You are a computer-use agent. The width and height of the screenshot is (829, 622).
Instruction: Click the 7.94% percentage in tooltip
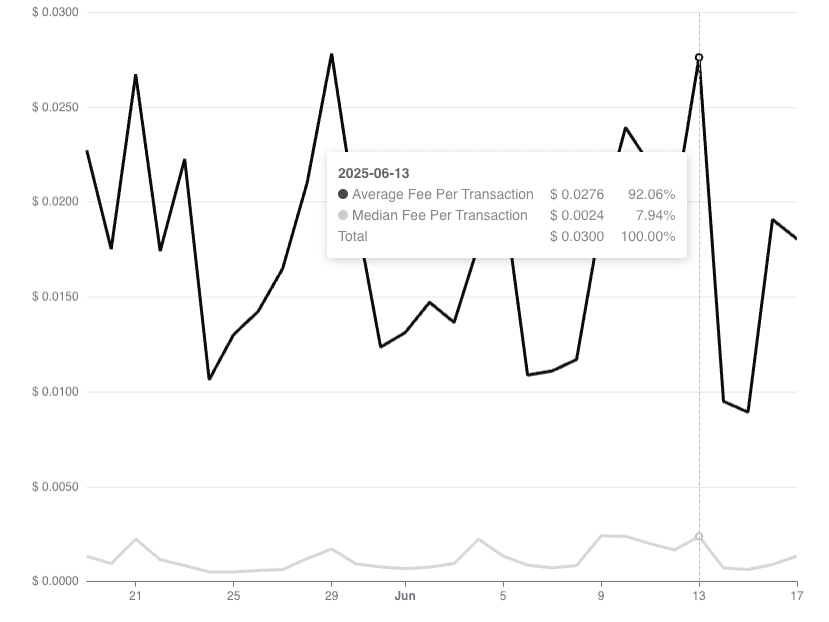click(x=655, y=215)
